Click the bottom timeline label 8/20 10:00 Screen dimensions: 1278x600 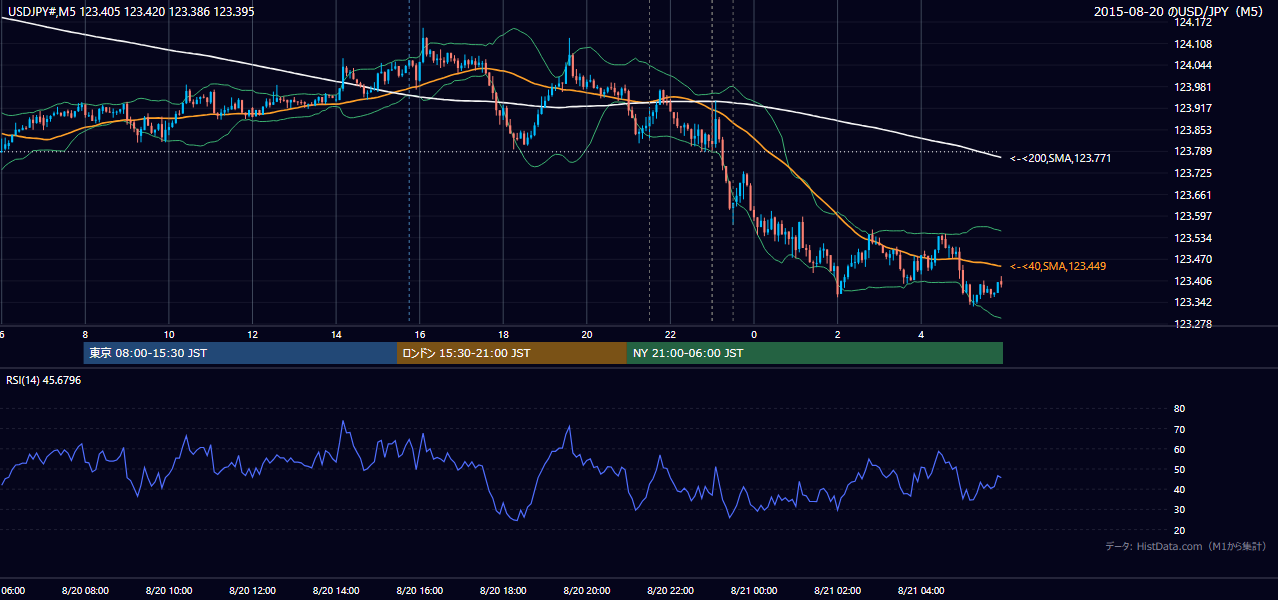(169, 590)
